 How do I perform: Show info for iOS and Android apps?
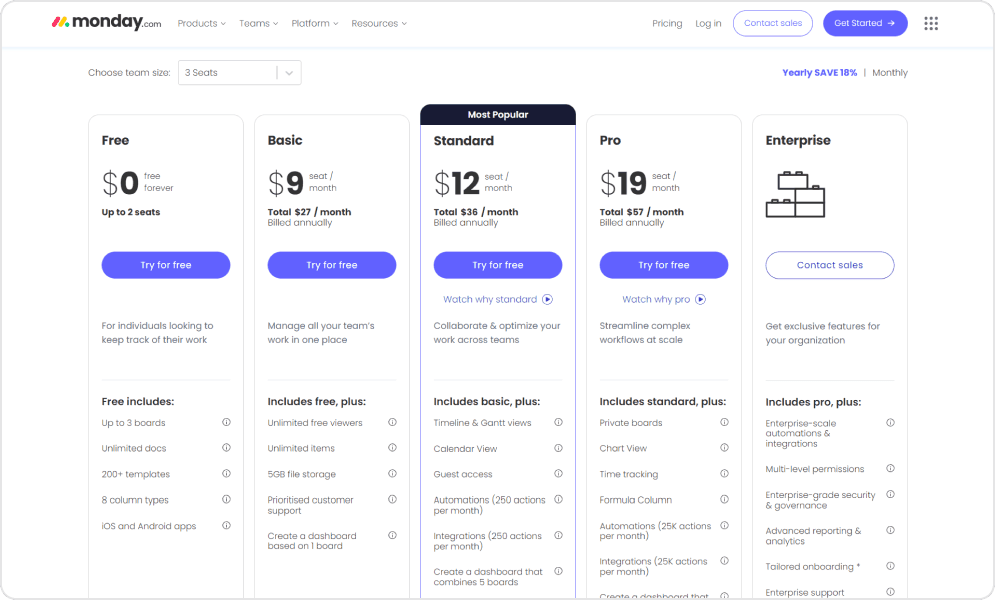tap(226, 526)
